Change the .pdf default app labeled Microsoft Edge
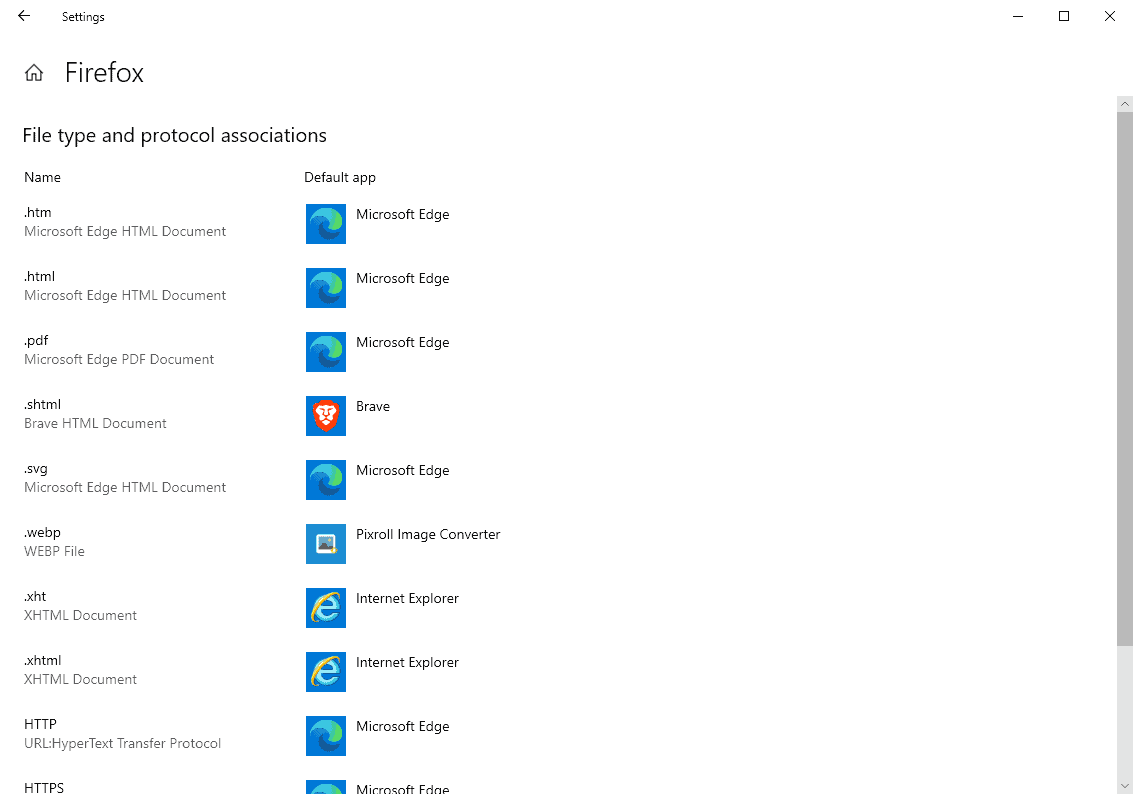 (x=402, y=342)
